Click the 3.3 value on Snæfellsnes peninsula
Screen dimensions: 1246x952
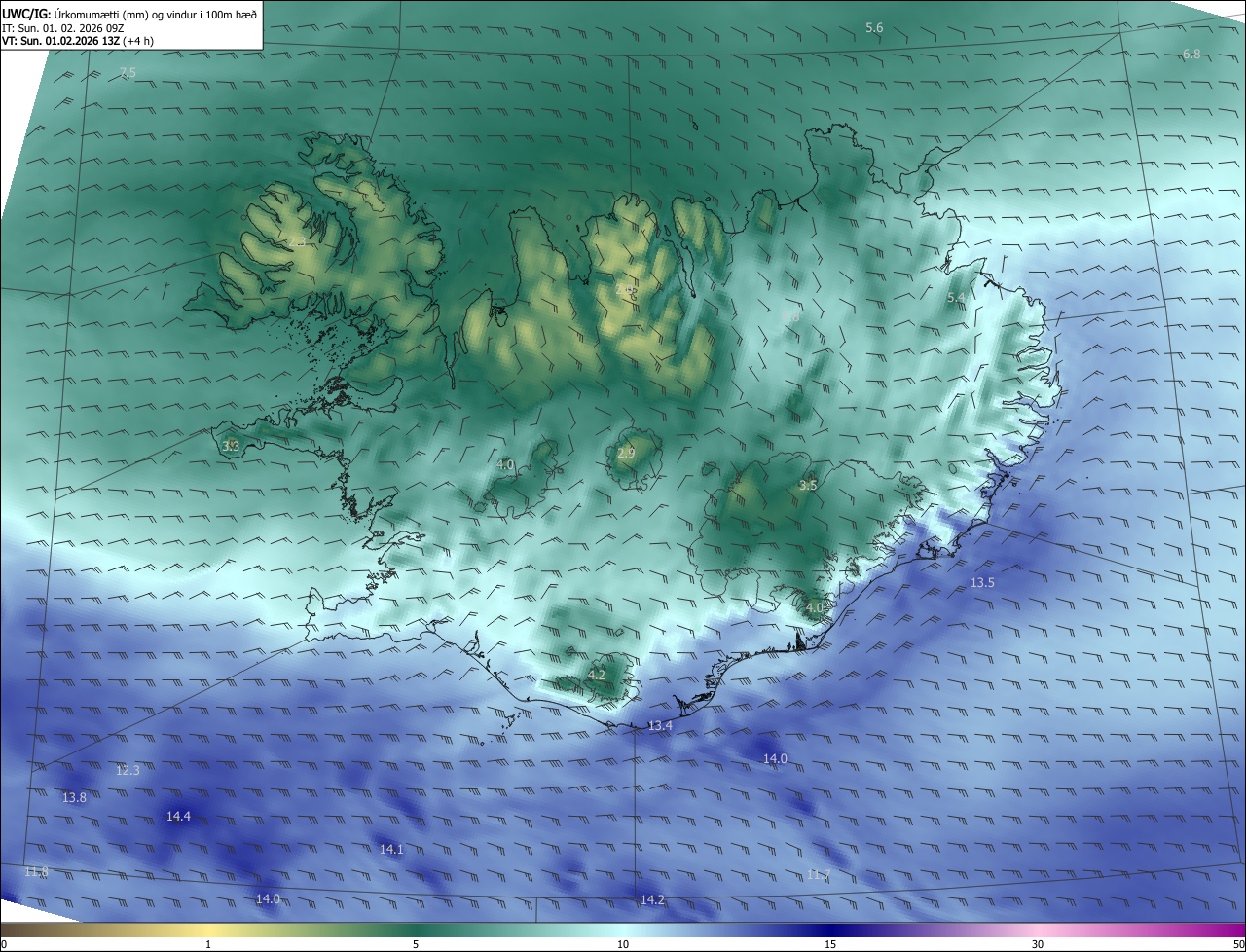(231, 447)
